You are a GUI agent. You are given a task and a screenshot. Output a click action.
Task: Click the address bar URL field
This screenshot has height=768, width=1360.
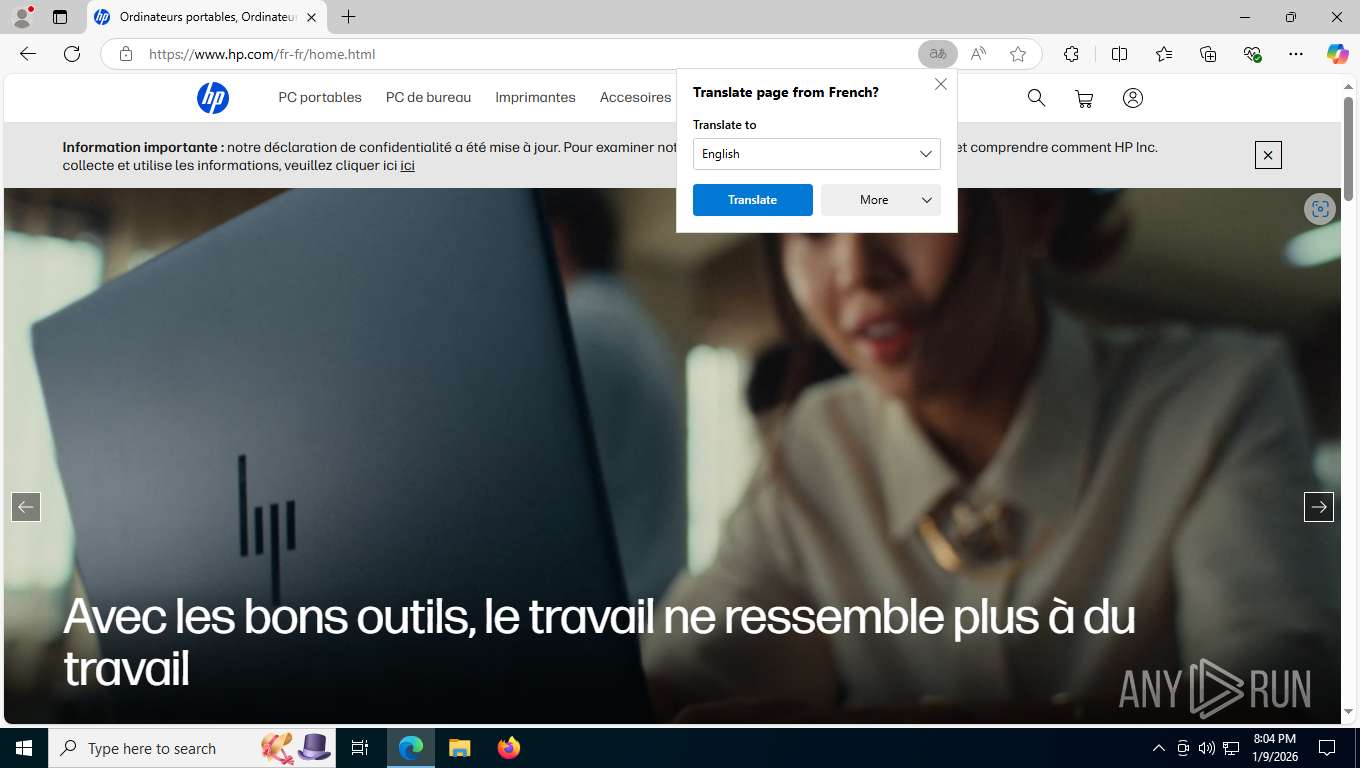coord(525,54)
